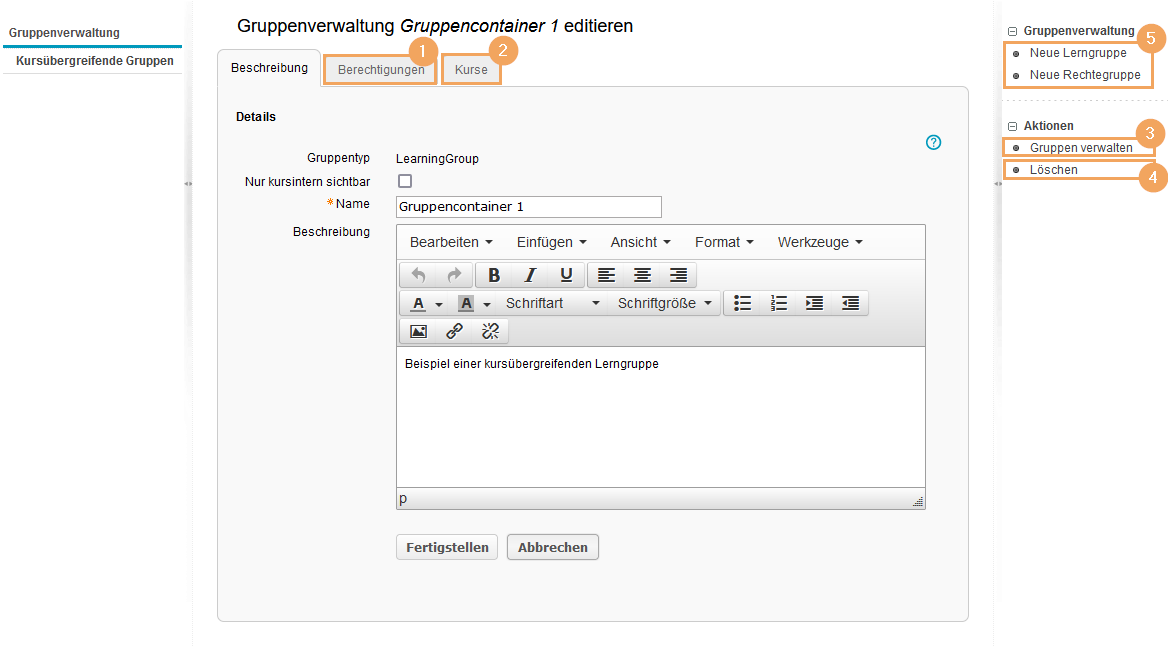Viewport: 1168px width, 646px height.
Task: Enable the 'Nur kursintern sichtbar' checkbox
Action: (x=404, y=181)
